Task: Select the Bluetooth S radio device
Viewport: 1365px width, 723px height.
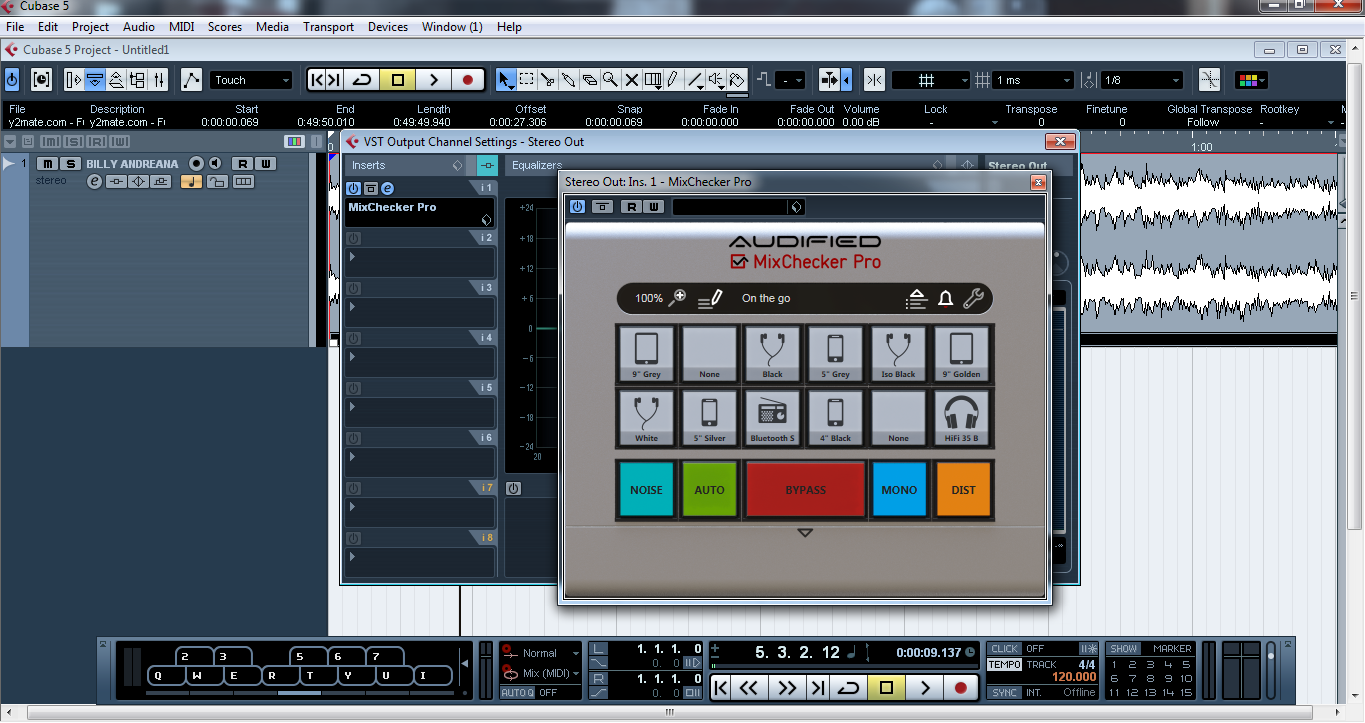Action: tap(772, 418)
